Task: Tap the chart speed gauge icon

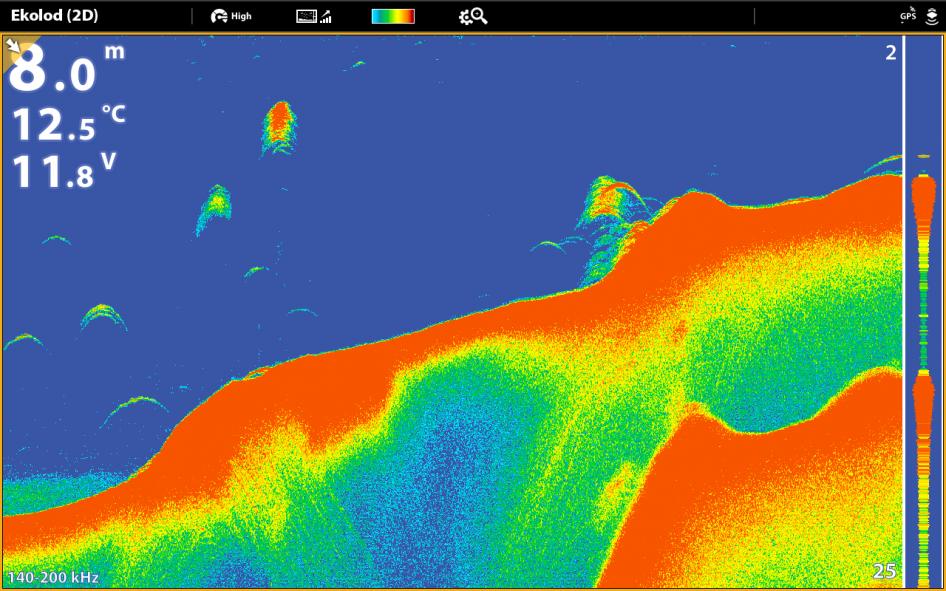Action: click(x=218, y=16)
